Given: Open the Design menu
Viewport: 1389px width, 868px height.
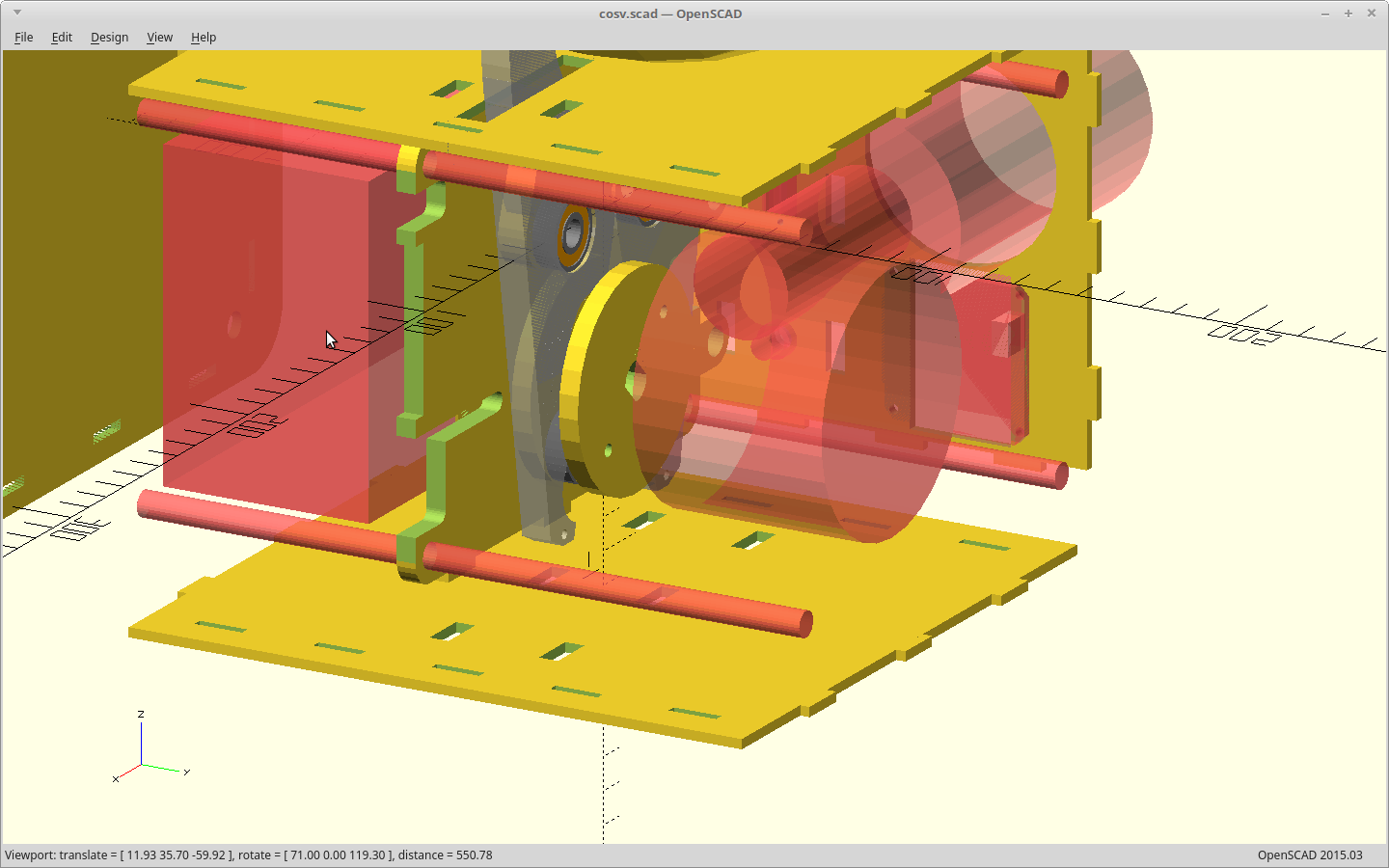Looking at the screenshot, I should [109, 37].
